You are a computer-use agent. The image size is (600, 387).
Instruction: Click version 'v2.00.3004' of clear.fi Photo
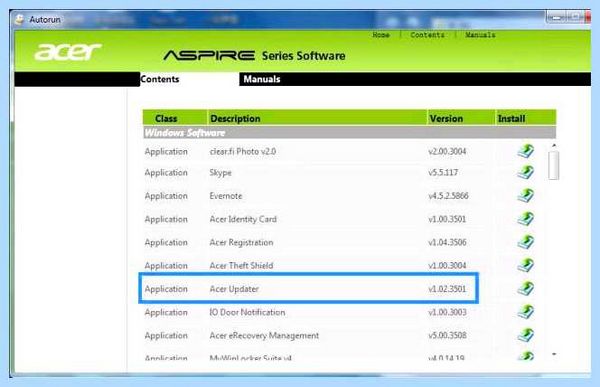(x=447, y=152)
